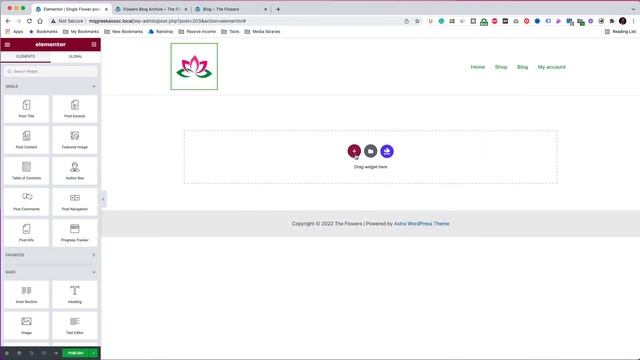Click the browser home button
The image size is (640, 360).
pyautogui.click(x=40, y=21)
